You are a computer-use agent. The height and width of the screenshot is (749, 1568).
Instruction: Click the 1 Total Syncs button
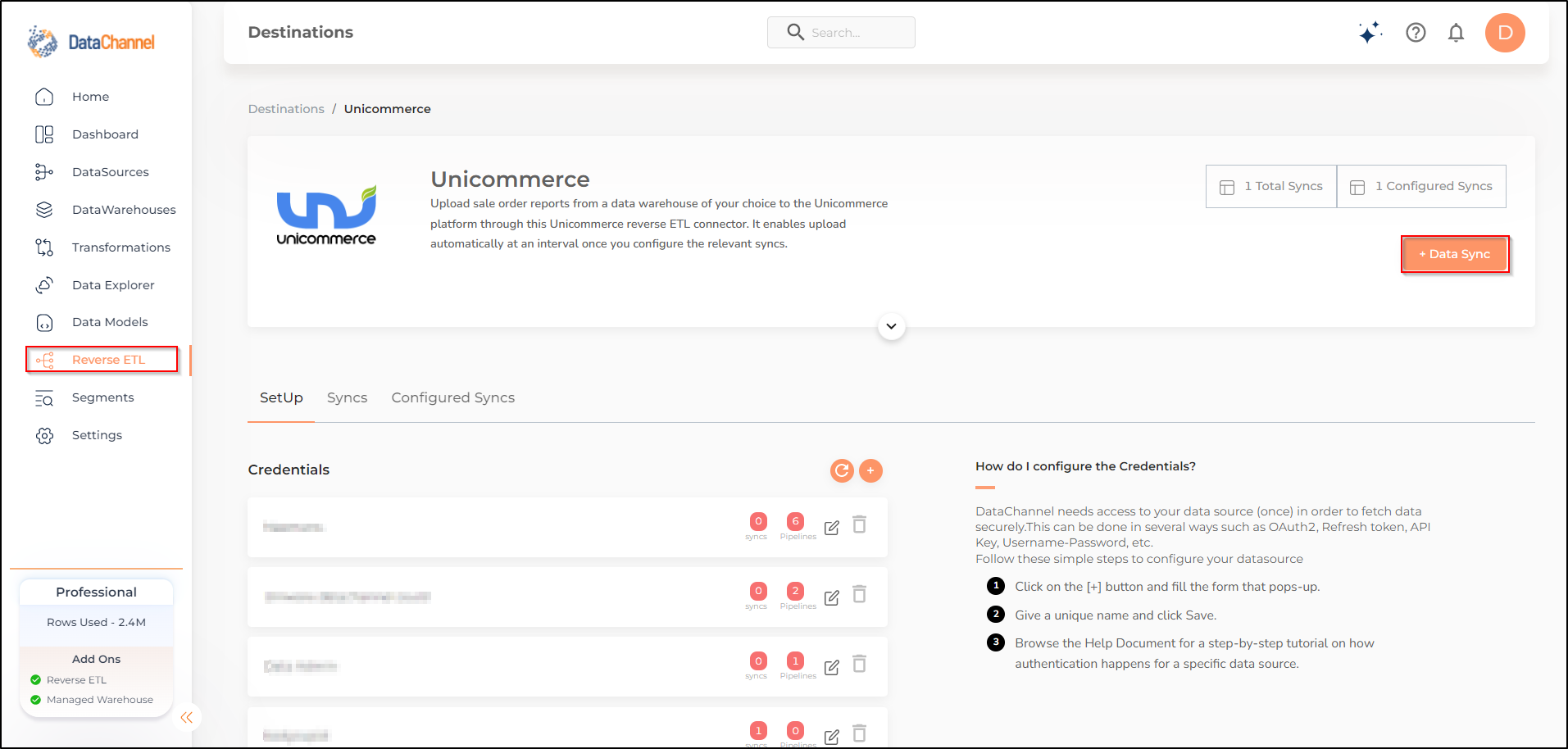[1271, 186]
